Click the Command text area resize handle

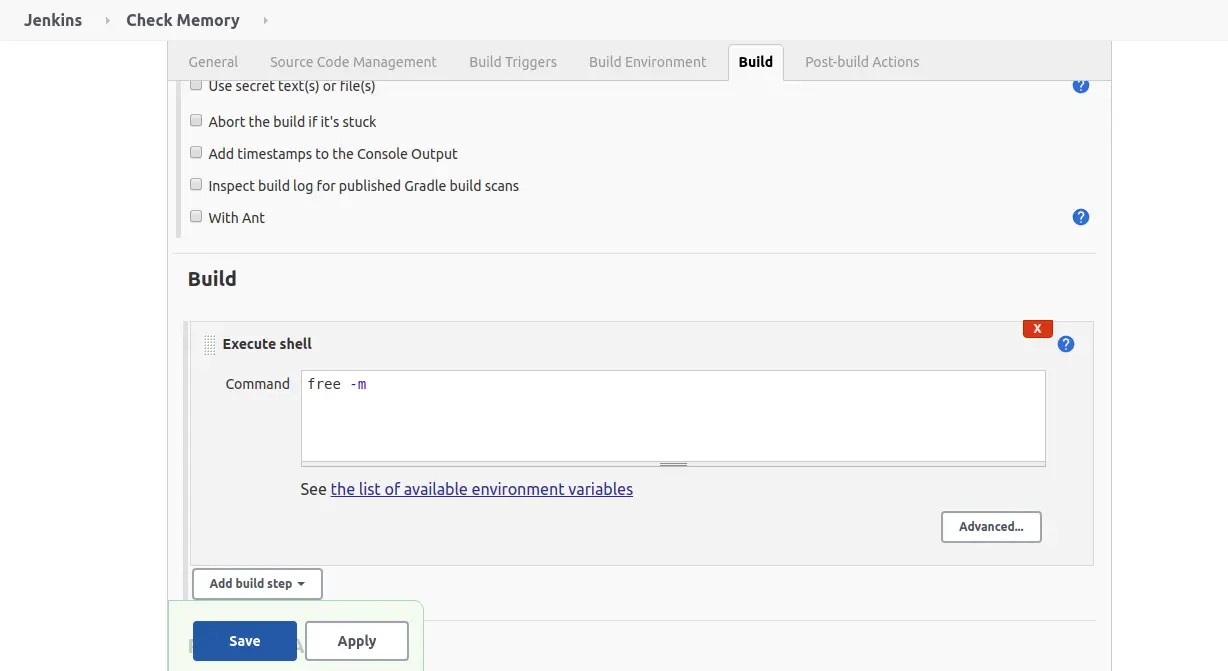click(x=673, y=464)
